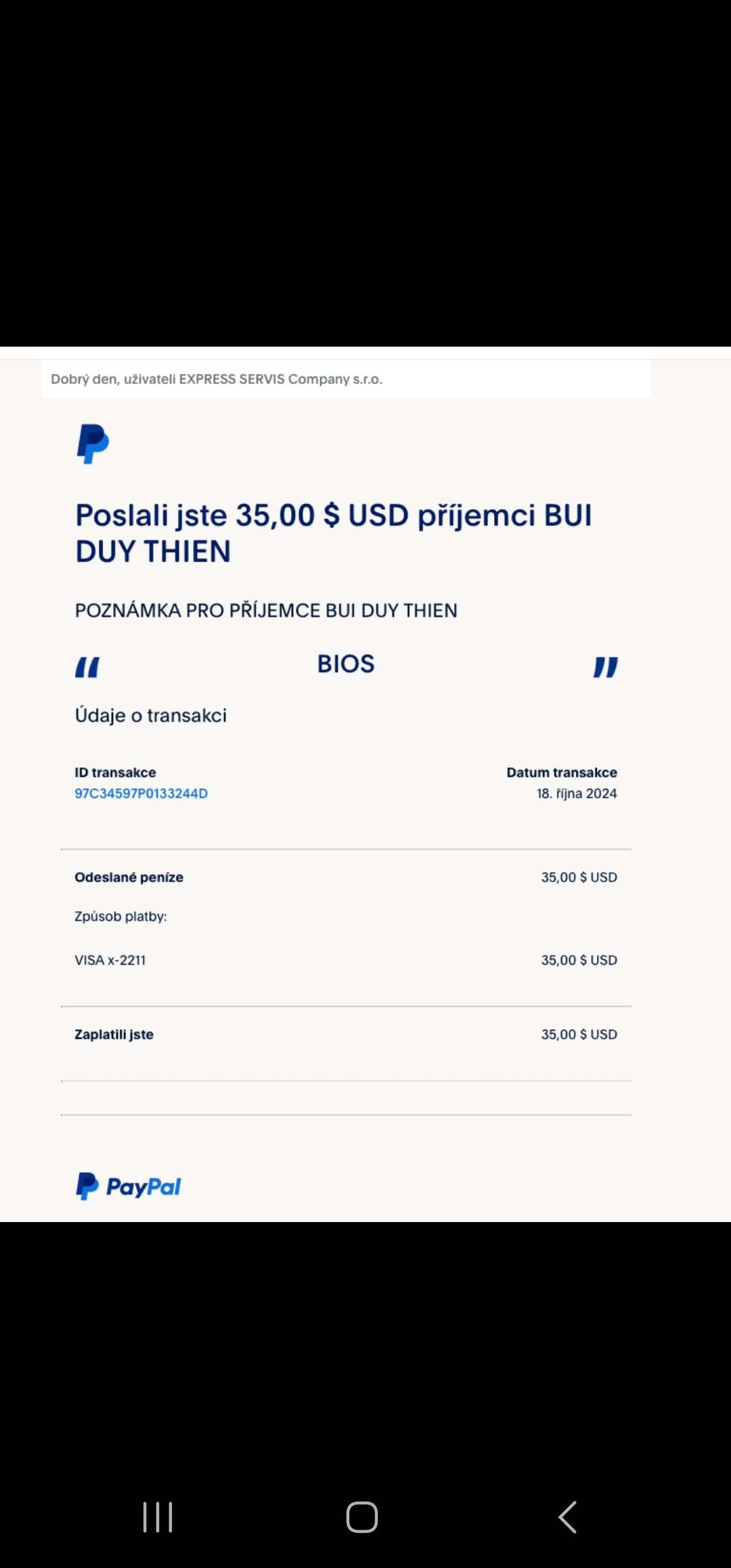The width and height of the screenshot is (731, 1568).
Task: Tap the Údaje o transakci heading
Action: [151, 716]
